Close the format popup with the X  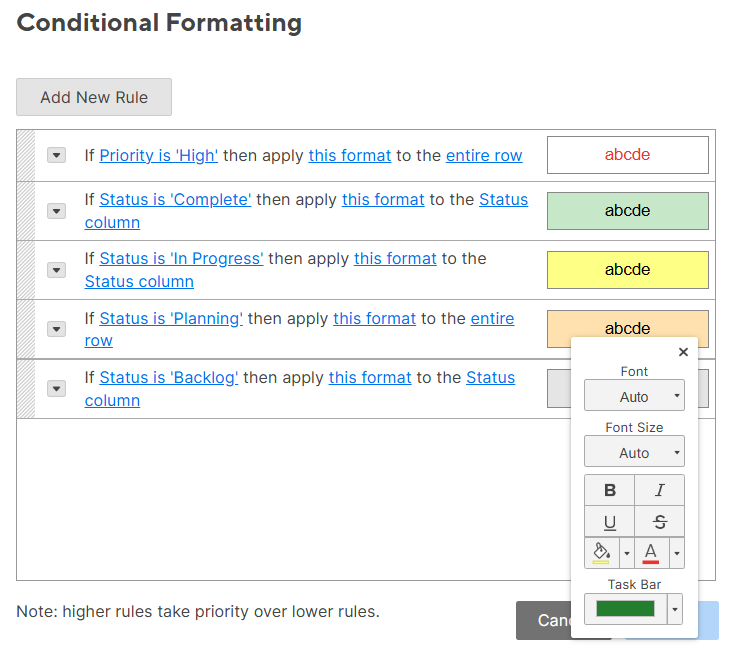click(x=683, y=352)
